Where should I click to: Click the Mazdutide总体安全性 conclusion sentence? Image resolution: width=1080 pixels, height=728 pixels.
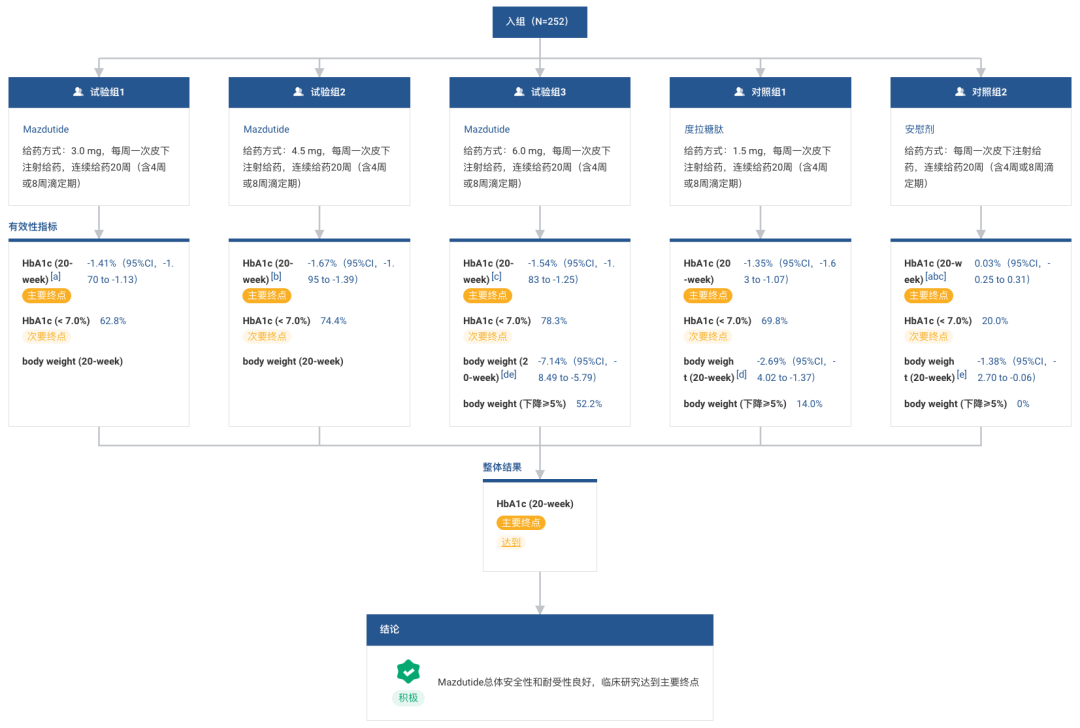(568, 682)
